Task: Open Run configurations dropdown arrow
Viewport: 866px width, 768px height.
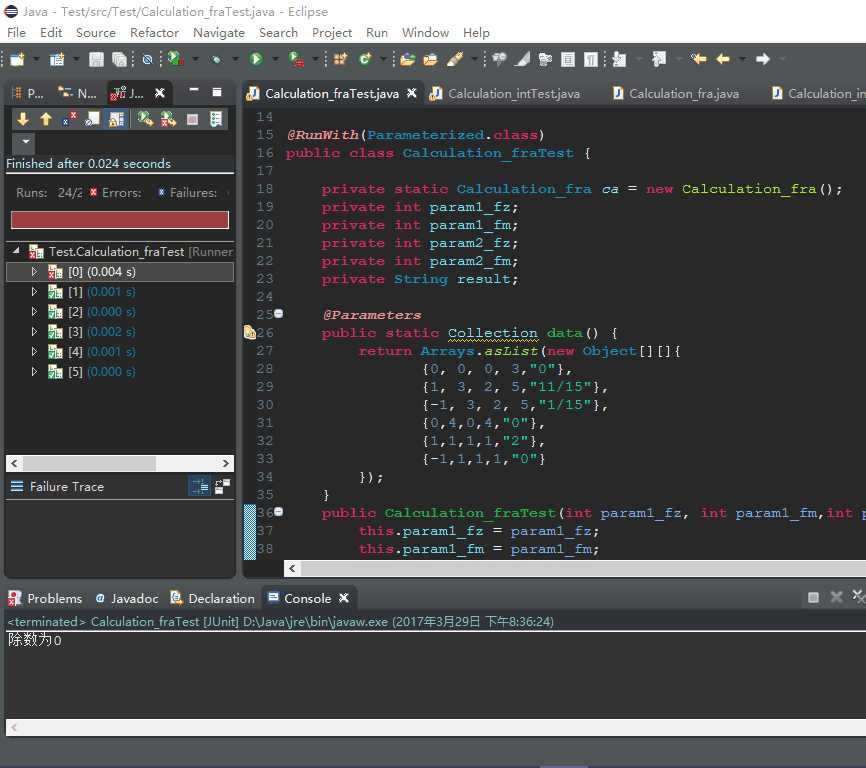Action: coord(274,59)
